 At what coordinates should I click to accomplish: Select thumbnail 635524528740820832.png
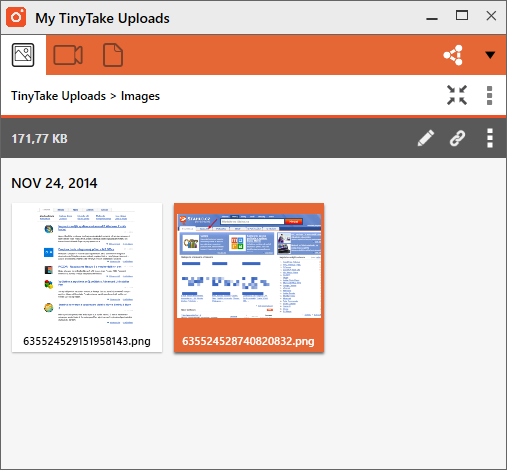(x=249, y=278)
